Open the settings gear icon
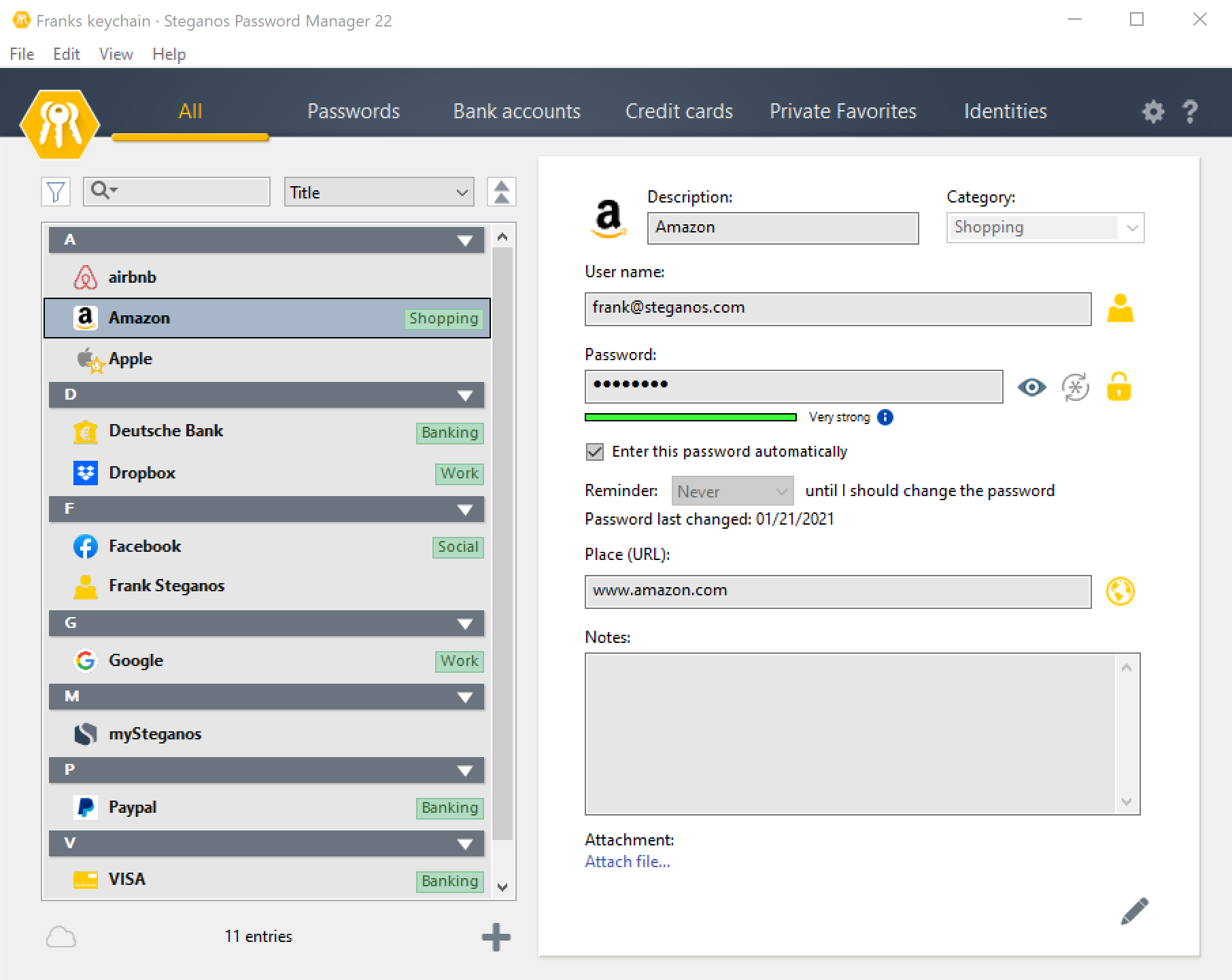 pyautogui.click(x=1152, y=111)
